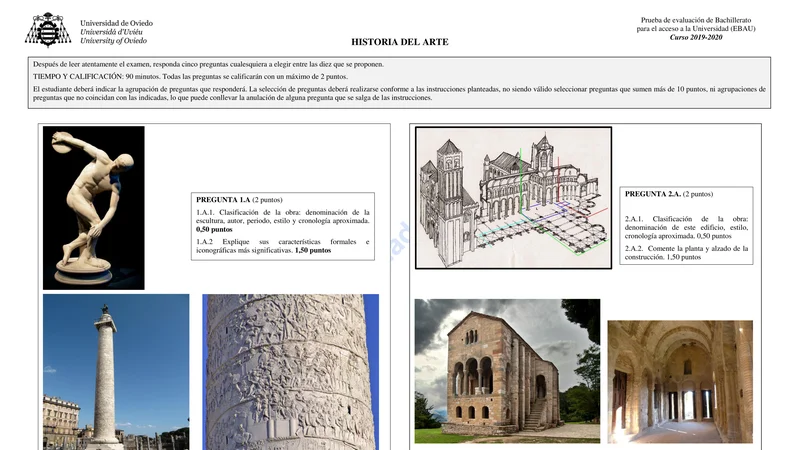
Task: Click the University of Oviedo English name
Action: (x=113, y=41)
